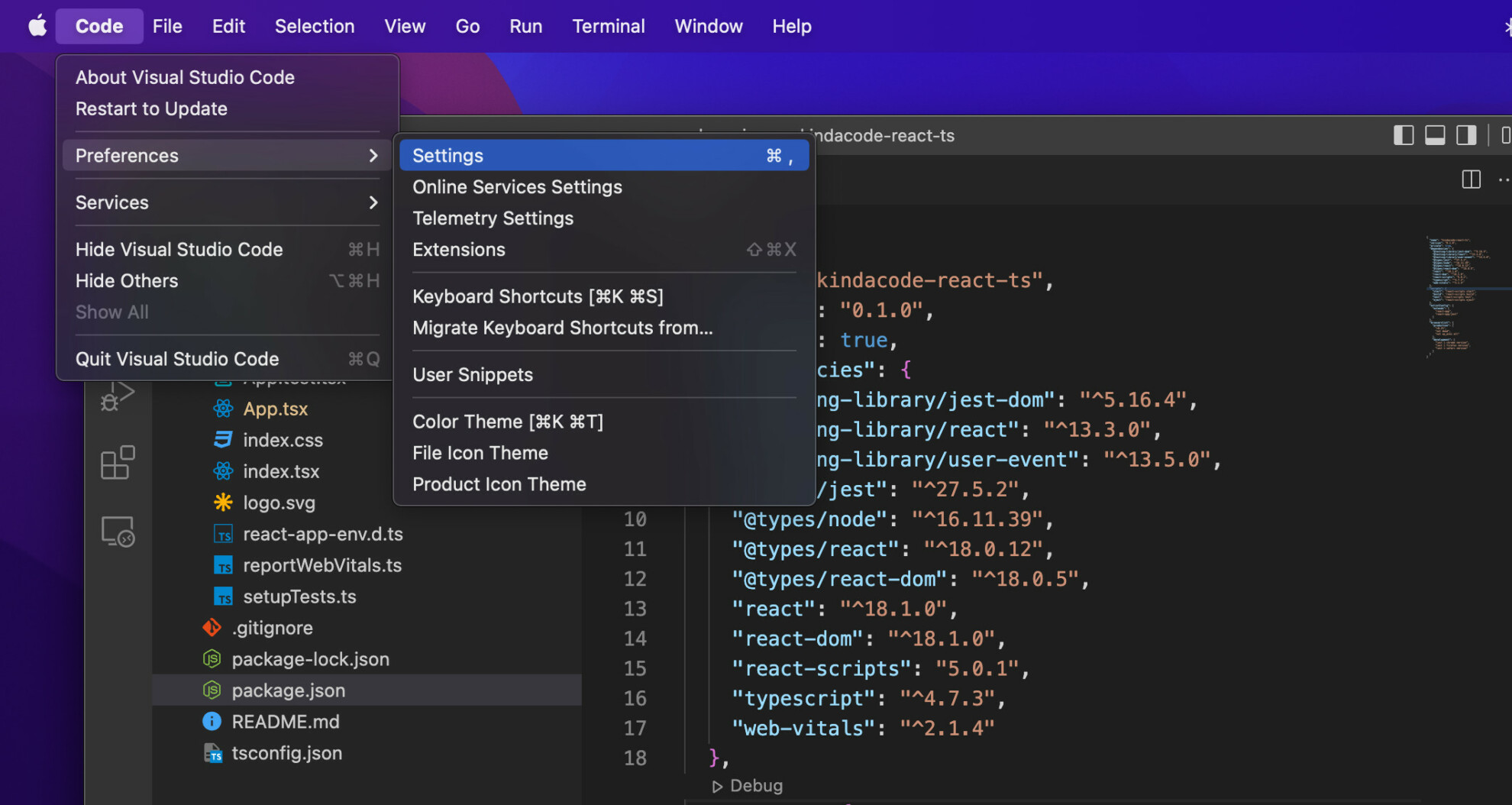1512x805 pixels.
Task: Toggle secondary side bar layout icon
Action: click(x=1466, y=135)
